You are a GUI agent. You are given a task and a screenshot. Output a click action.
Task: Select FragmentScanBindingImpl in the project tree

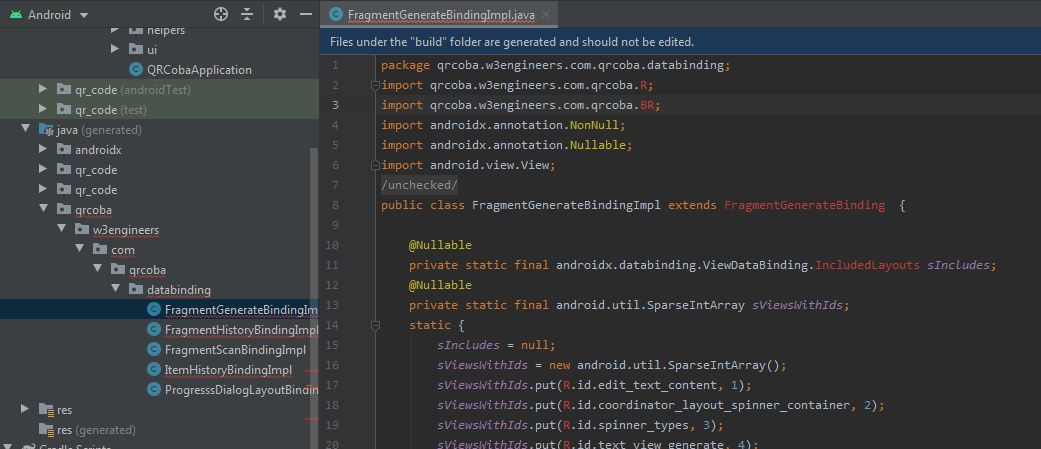click(235, 349)
